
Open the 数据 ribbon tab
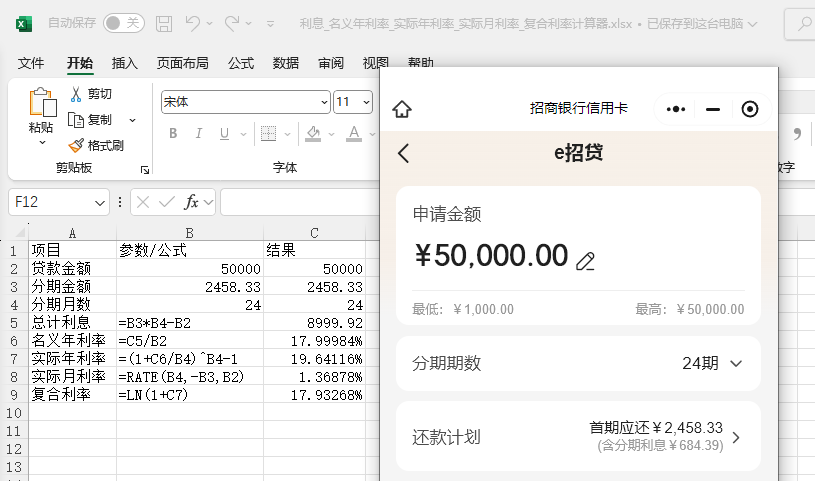286,63
